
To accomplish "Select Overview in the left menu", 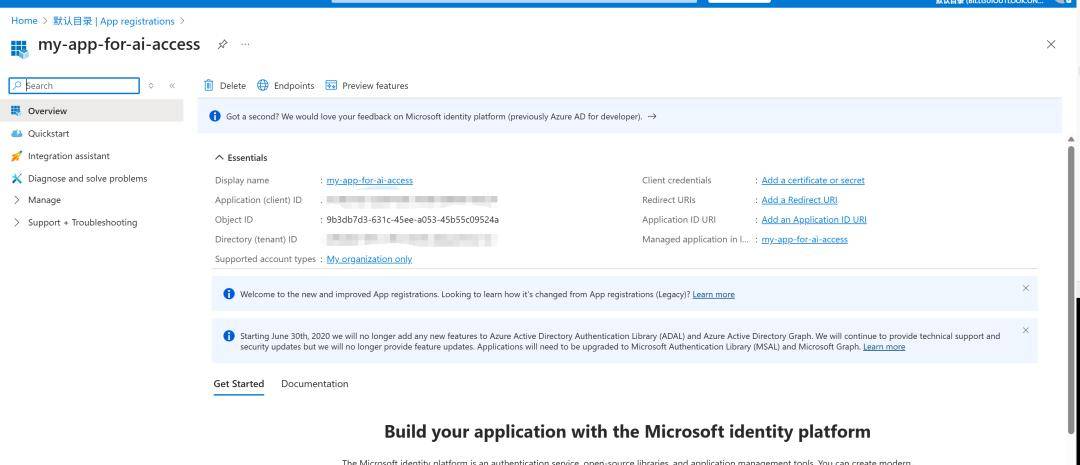I will point(92,111).
